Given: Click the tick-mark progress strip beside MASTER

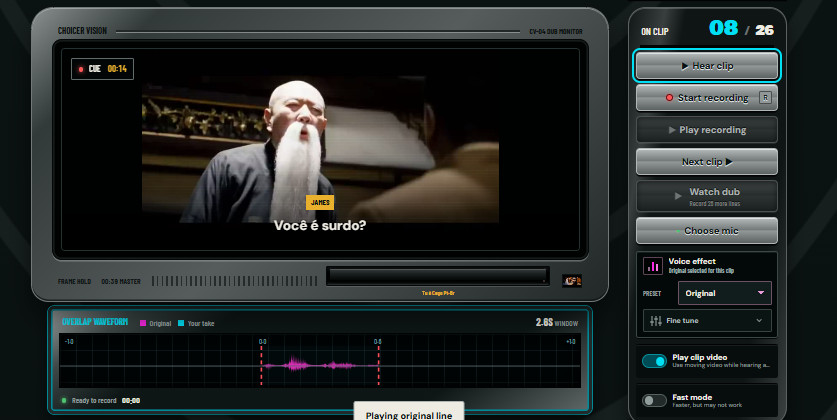Looking at the screenshot, I should pyautogui.click(x=234, y=281).
